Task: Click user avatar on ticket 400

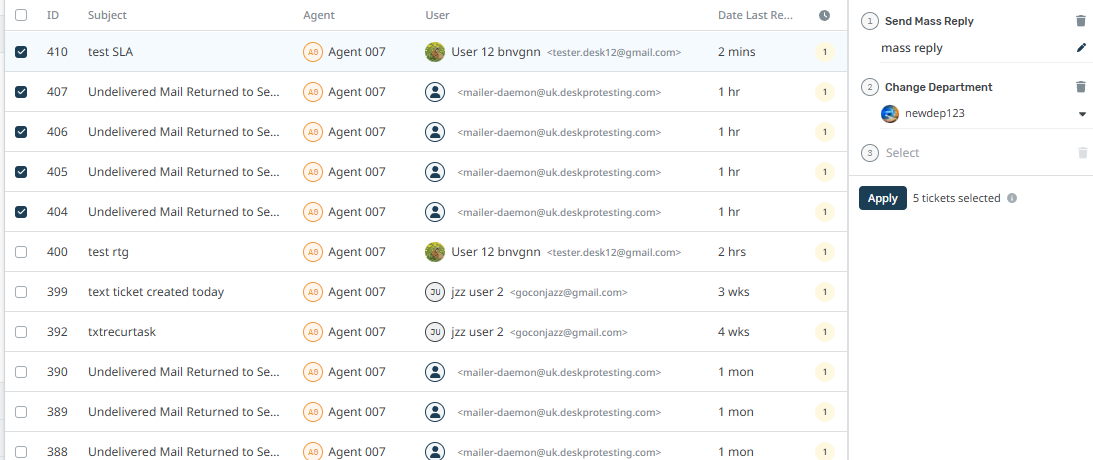Action: [x=435, y=252]
